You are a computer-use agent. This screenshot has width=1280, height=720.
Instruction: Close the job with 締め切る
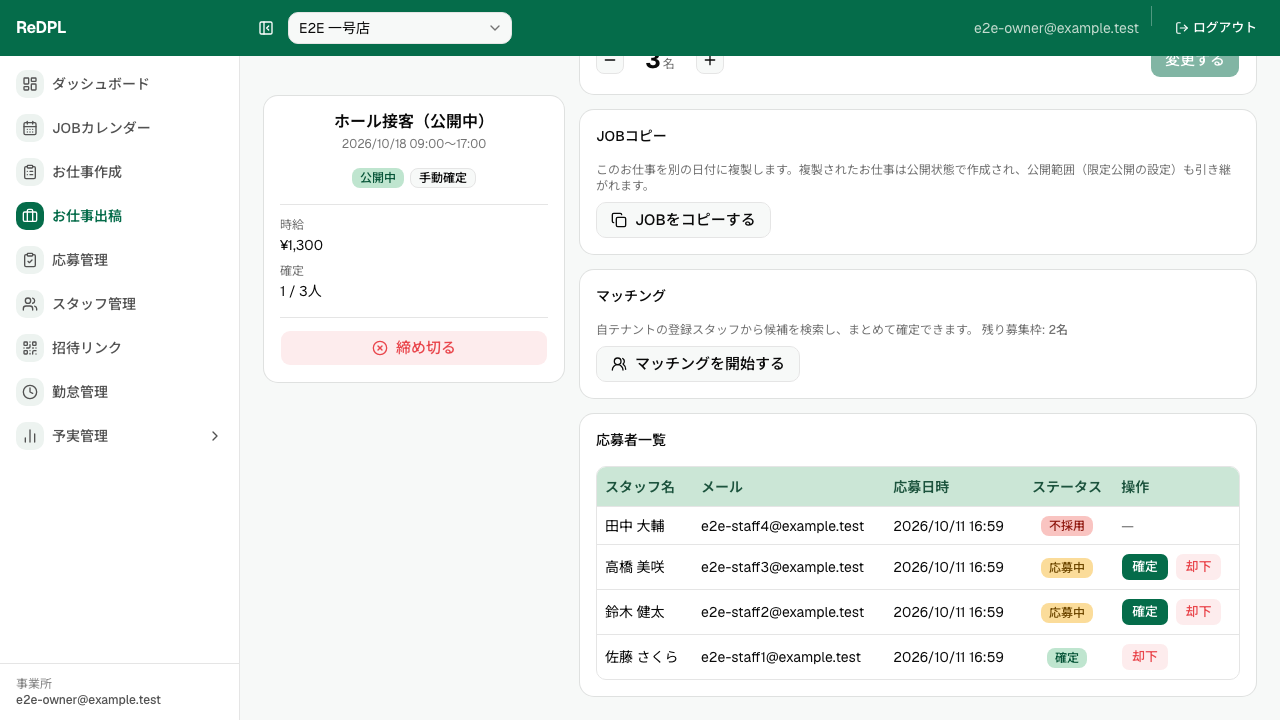click(x=414, y=348)
